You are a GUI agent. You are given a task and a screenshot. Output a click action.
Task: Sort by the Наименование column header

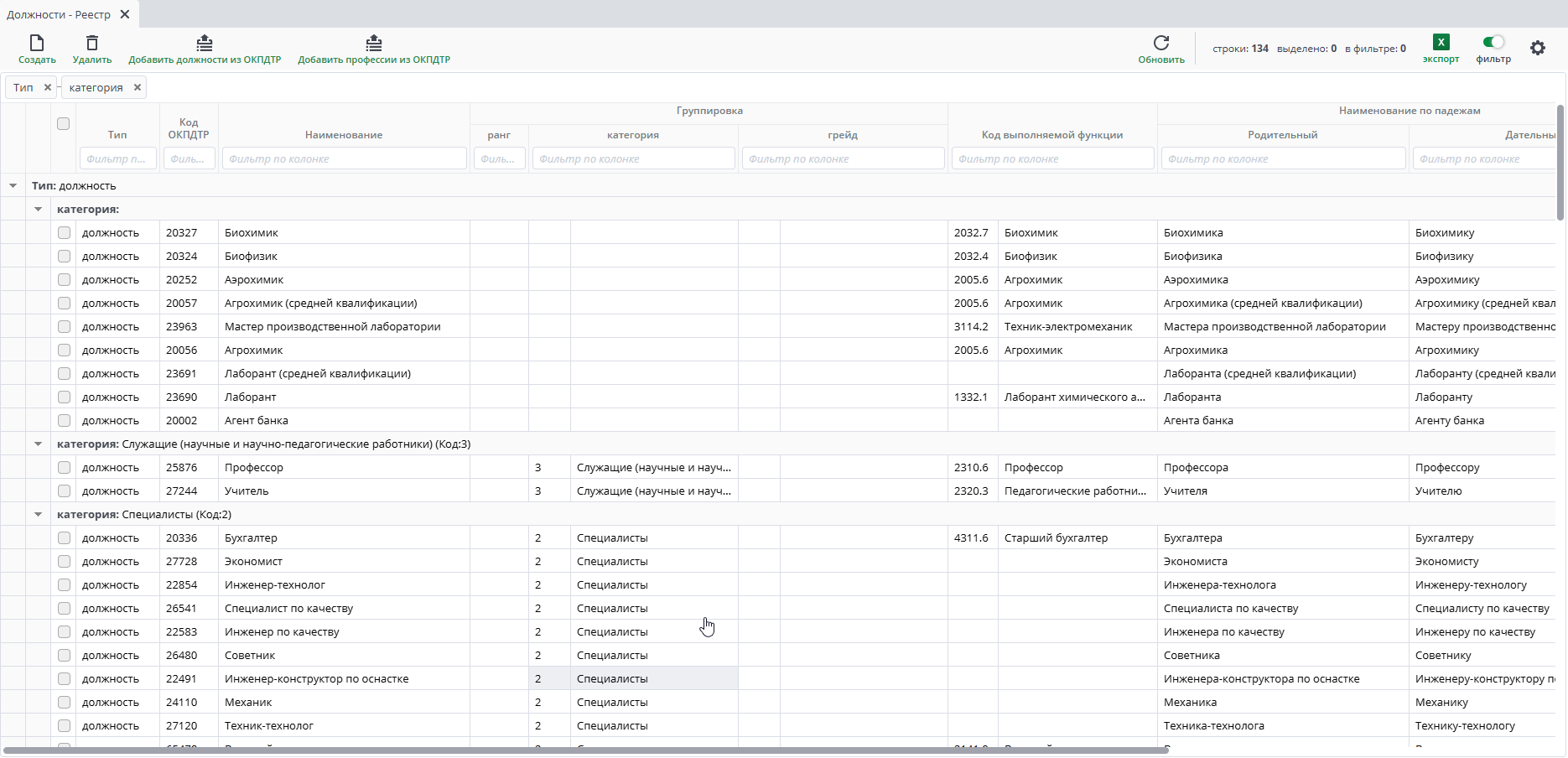pyautogui.click(x=344, y=135)
